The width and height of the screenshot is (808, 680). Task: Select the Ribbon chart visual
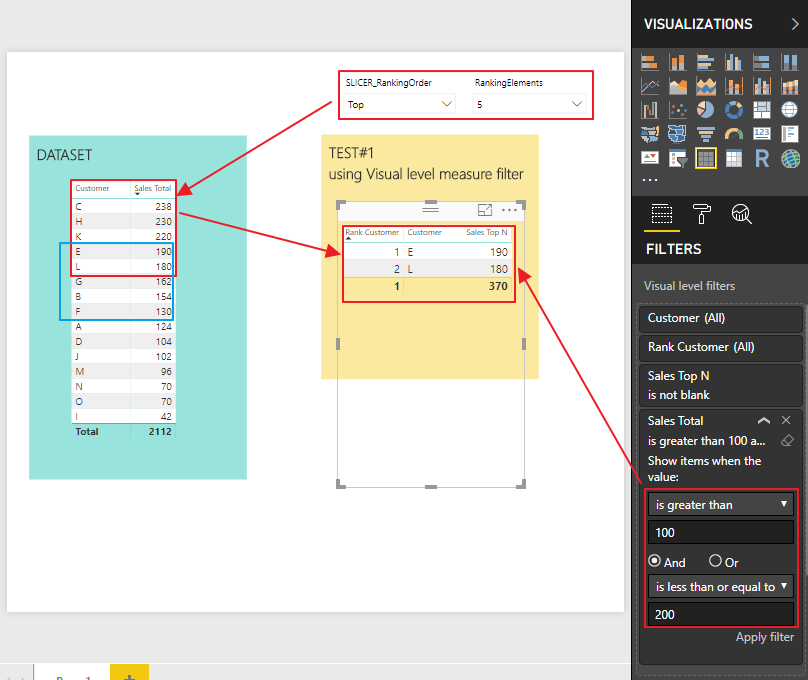[x=789, y=86]
